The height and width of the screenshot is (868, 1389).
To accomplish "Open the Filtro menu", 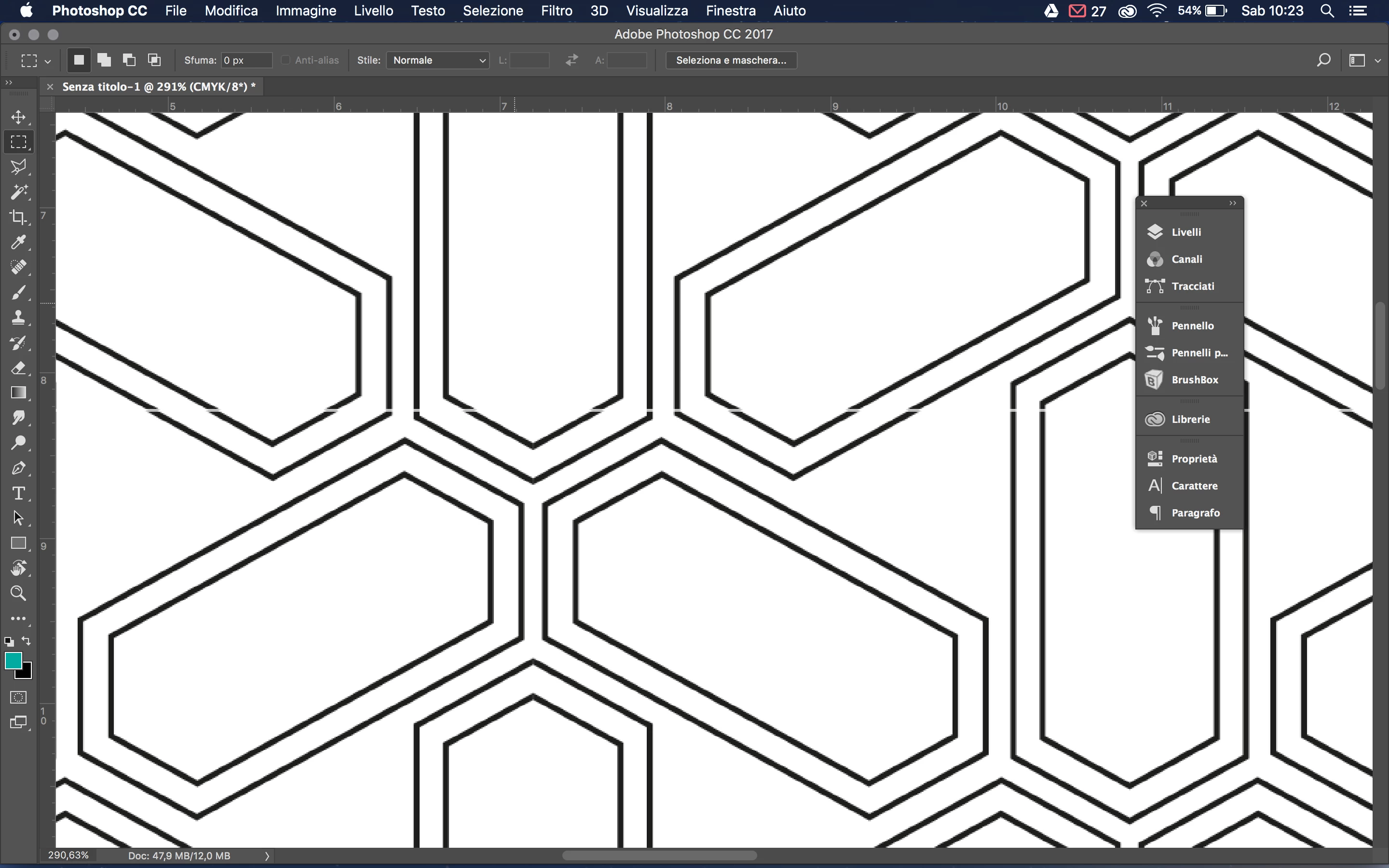I will [x=556, y=11].
